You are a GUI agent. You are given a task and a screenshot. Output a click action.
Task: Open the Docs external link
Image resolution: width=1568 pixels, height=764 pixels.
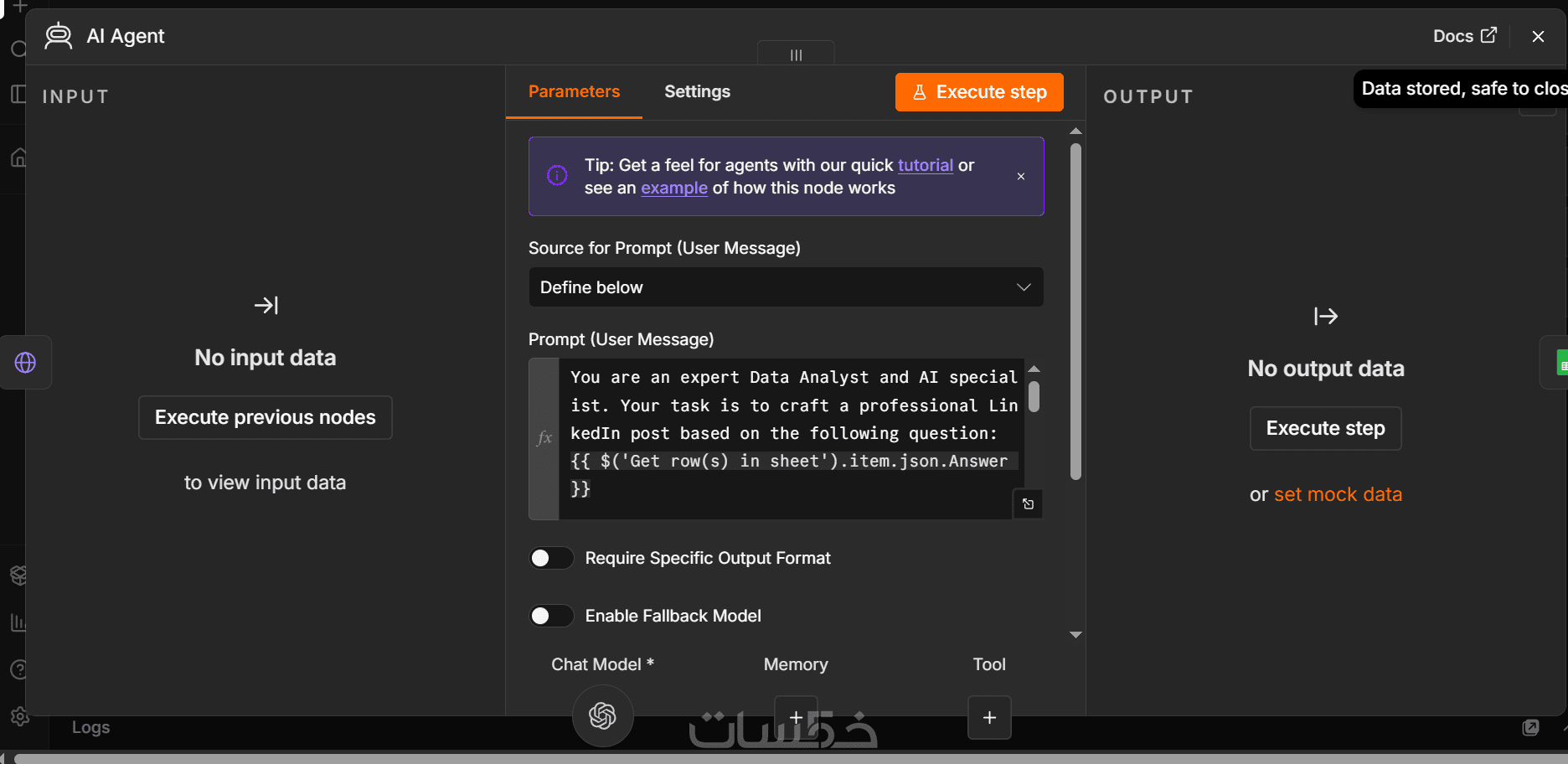pos(1464,36)
